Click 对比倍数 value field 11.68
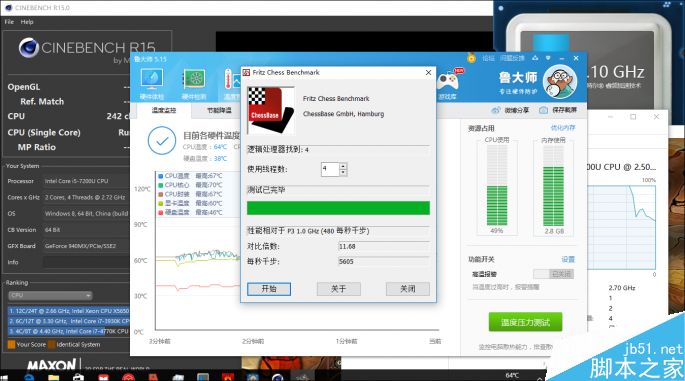Viewport: 685px width, 381px height. [x=384, y=246]
